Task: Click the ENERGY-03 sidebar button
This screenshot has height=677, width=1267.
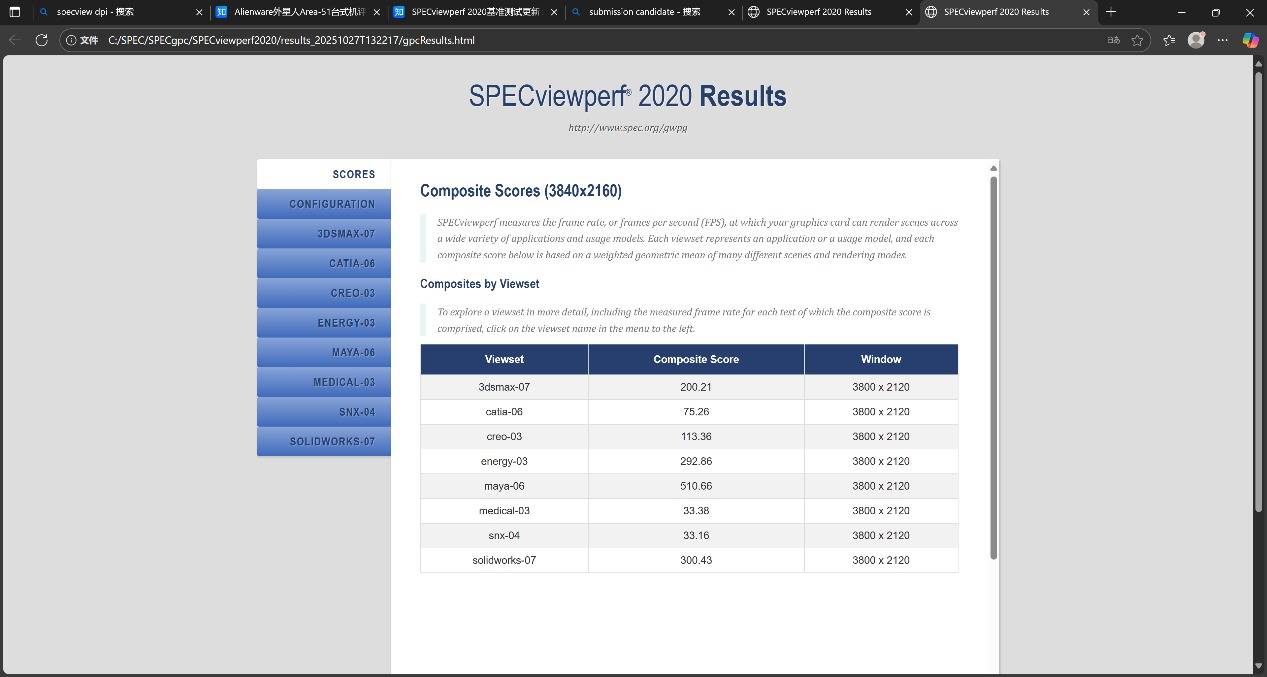Action: (323, 323)
